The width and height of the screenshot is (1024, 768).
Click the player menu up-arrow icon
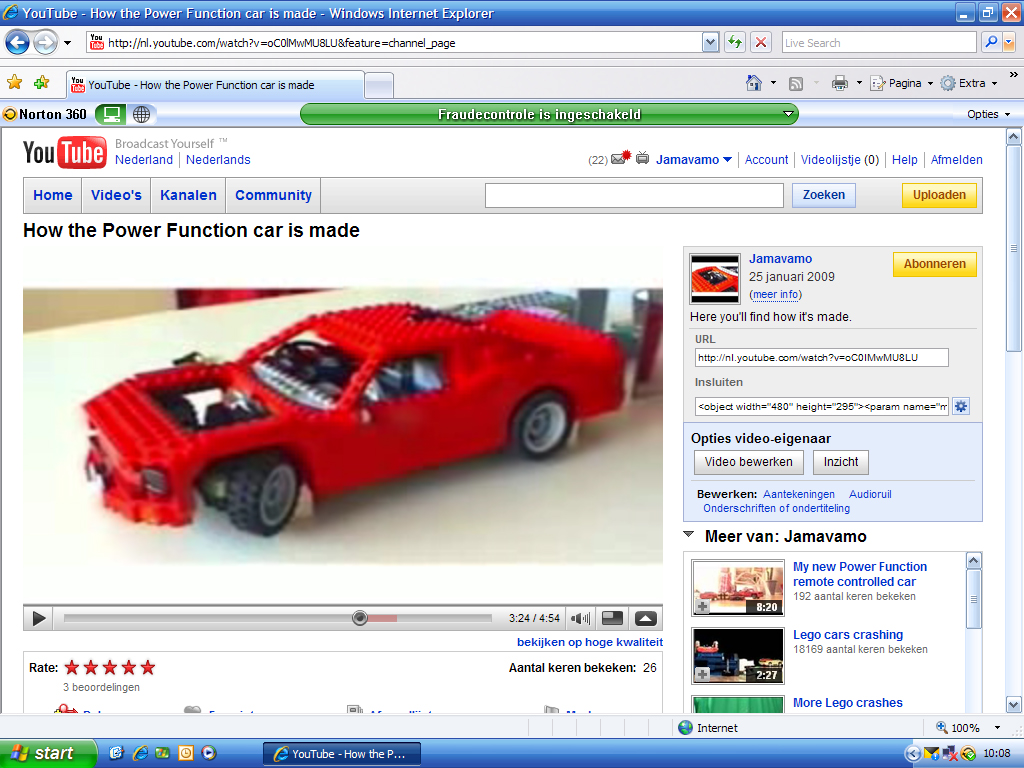click(x=645, y=618)
